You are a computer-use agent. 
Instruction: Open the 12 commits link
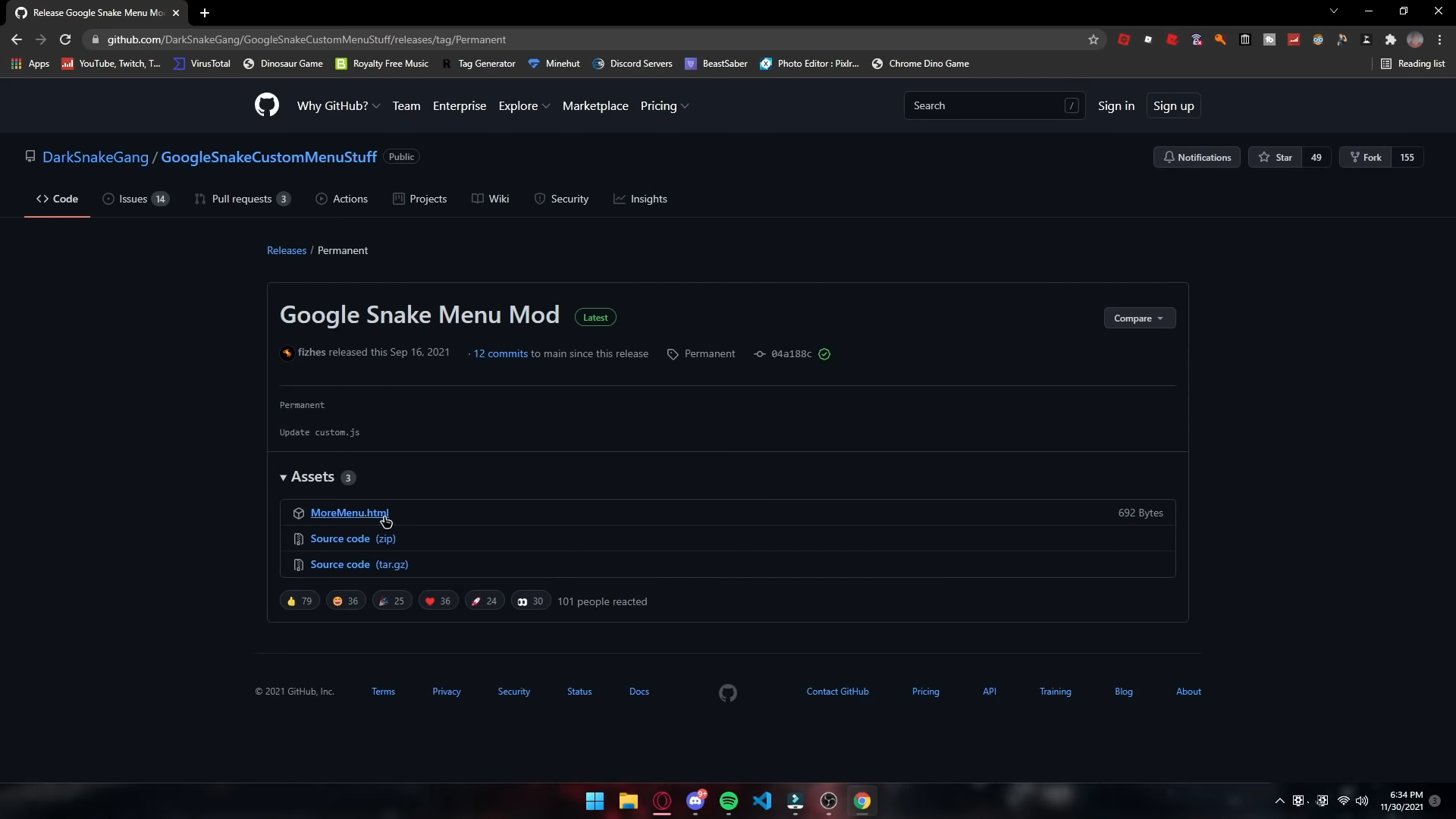[x=500, y=354]
